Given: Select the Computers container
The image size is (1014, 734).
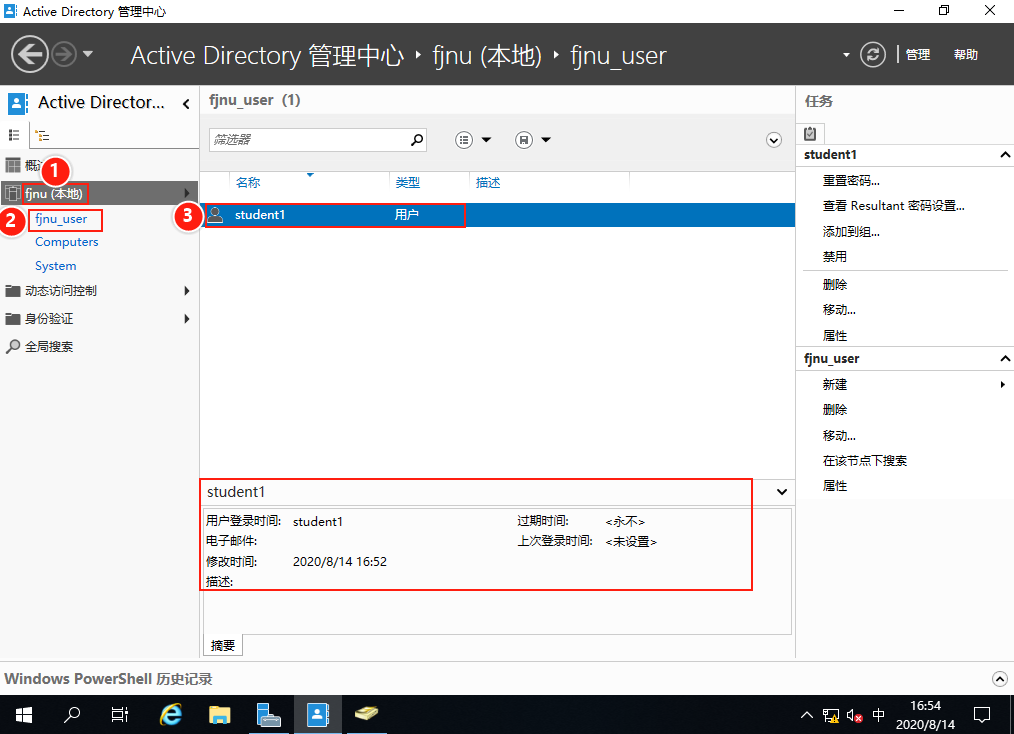Looking at the screenshot, I should [67, 242].
